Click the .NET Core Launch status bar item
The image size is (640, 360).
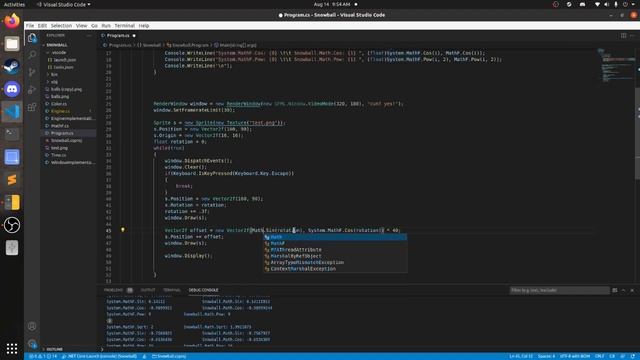click(100, 356)
